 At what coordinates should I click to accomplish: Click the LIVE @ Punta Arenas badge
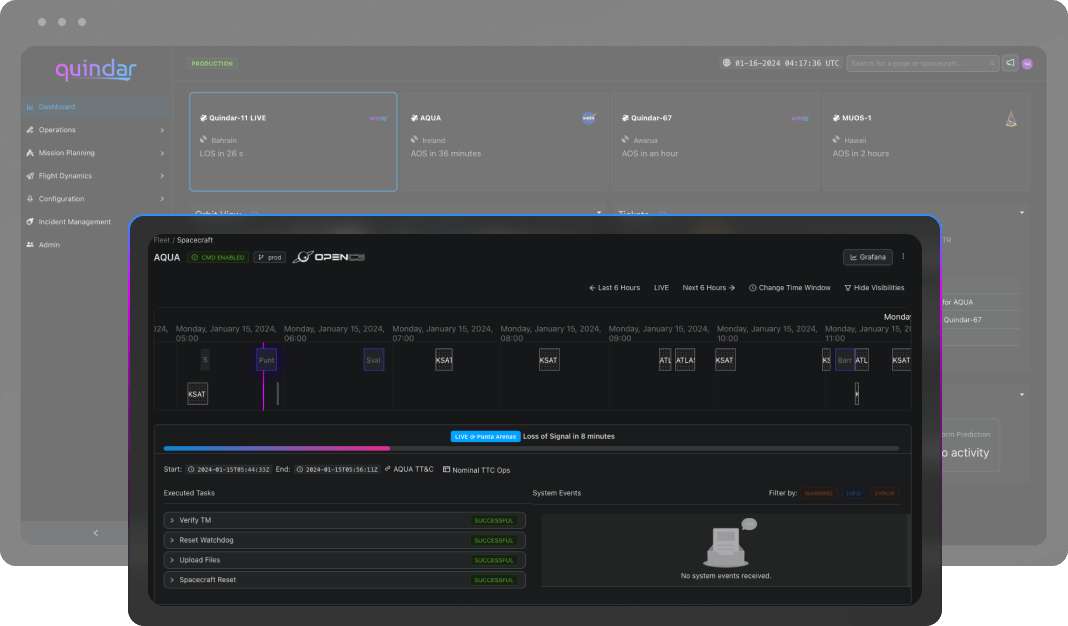pyautogui.click(x=486, y=437)
